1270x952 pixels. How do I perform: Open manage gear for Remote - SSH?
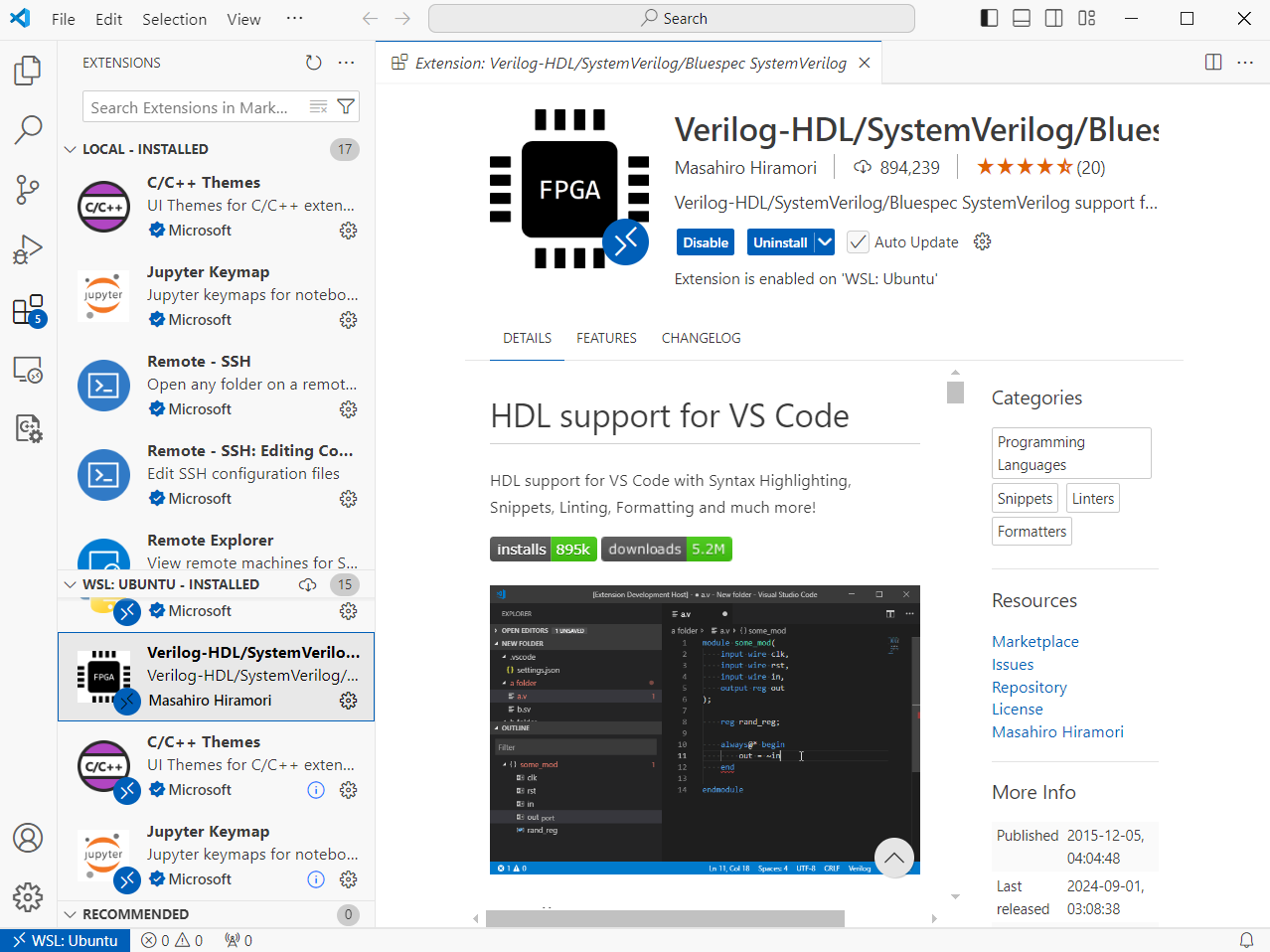pyautogui.click(x=348, y=409)
